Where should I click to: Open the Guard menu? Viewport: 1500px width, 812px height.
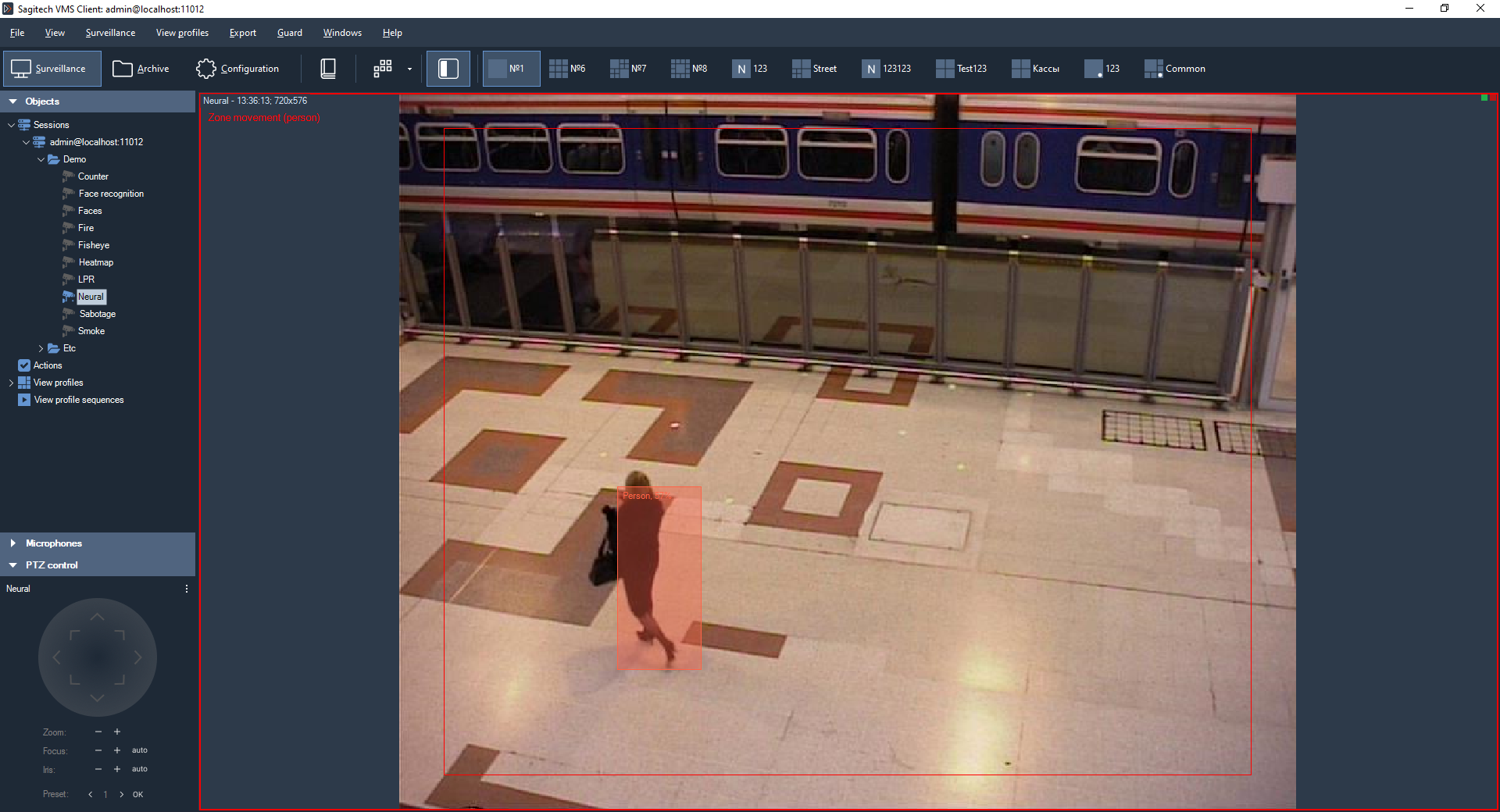[289, 33]
